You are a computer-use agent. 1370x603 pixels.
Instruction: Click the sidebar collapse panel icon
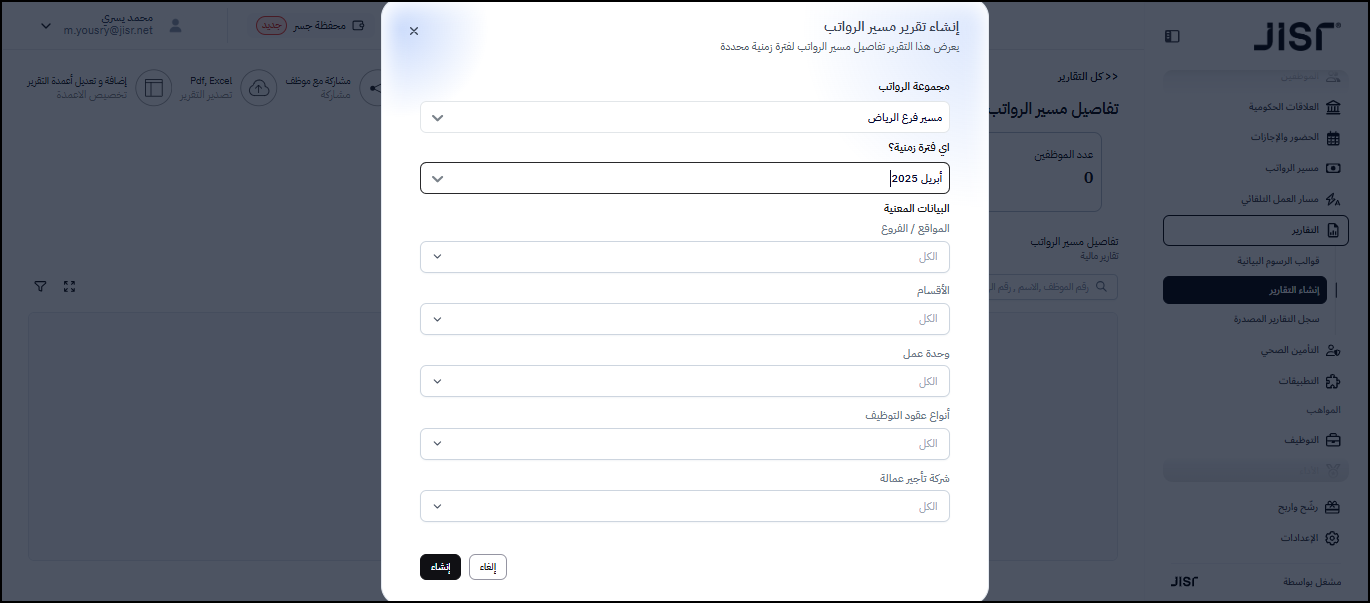pos(1172,36)
